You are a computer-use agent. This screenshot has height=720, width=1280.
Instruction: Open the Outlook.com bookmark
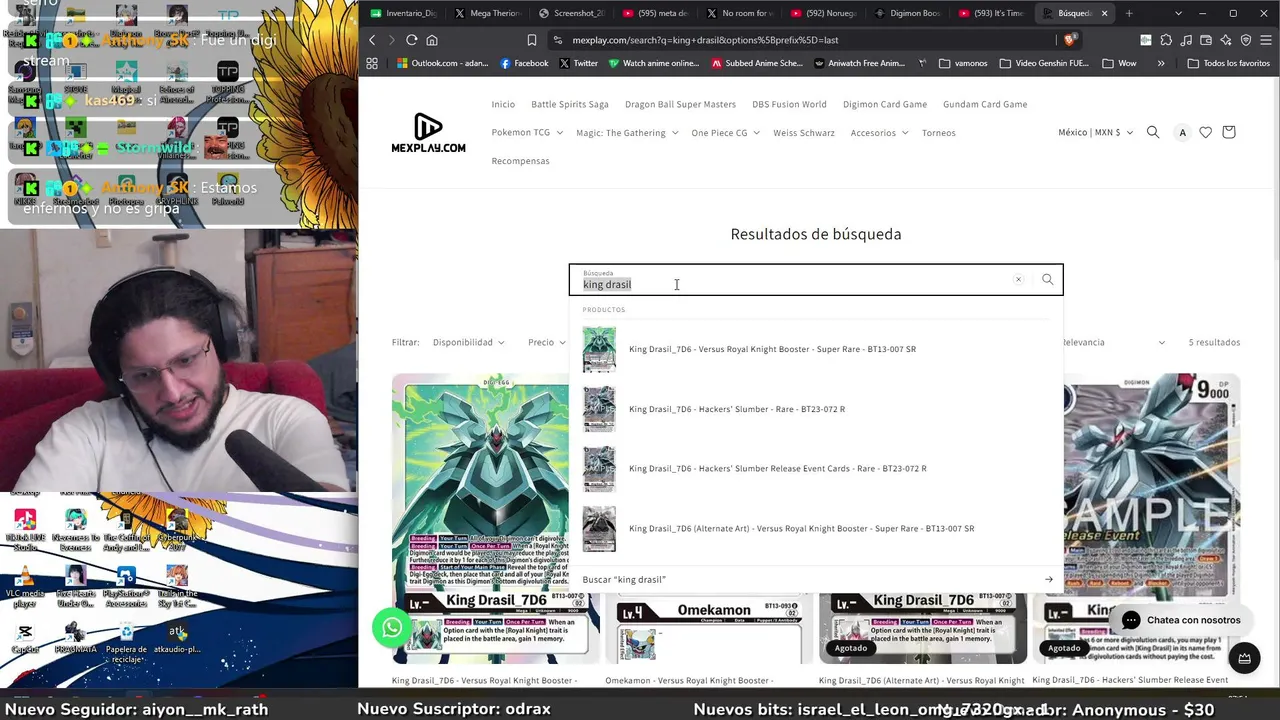click(x=443, y=63)
